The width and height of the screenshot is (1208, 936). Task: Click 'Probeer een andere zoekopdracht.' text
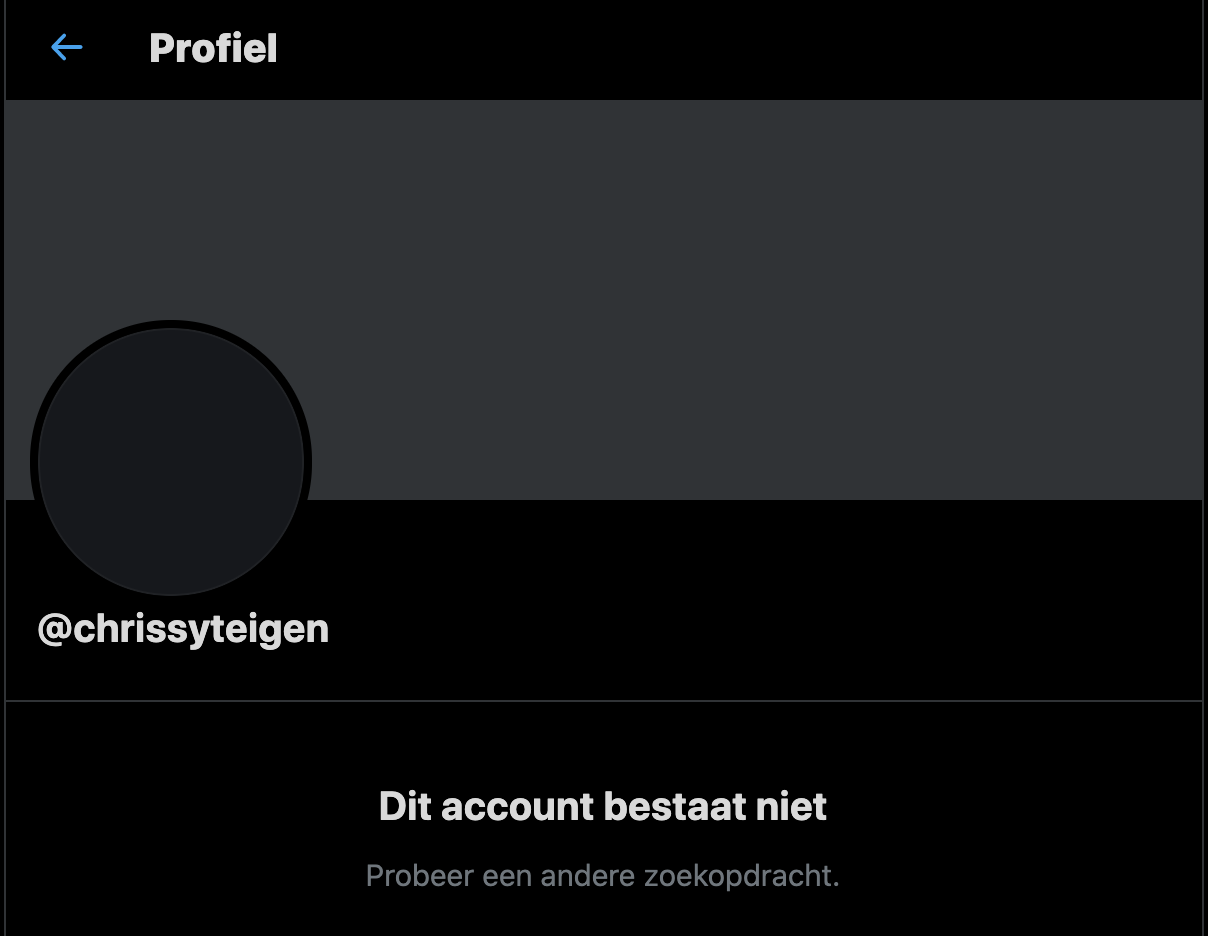coord(603,876)
